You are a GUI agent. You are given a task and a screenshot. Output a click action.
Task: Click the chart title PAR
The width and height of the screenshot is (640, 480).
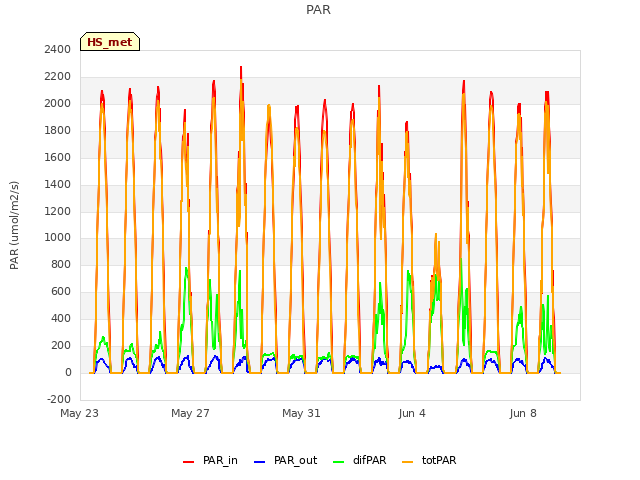318,10
